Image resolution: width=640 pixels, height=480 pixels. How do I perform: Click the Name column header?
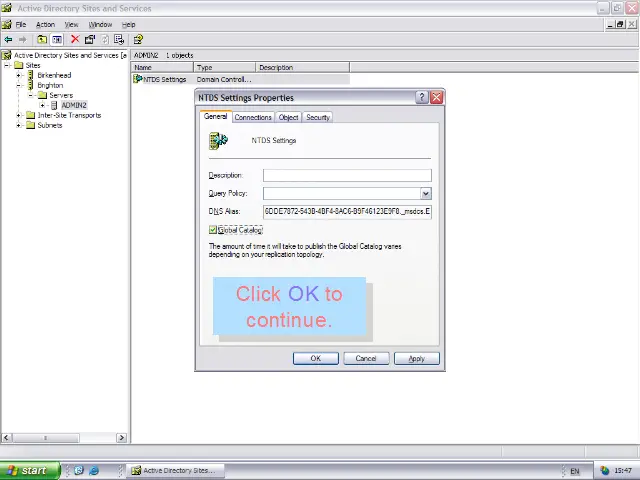coord(162,67)
